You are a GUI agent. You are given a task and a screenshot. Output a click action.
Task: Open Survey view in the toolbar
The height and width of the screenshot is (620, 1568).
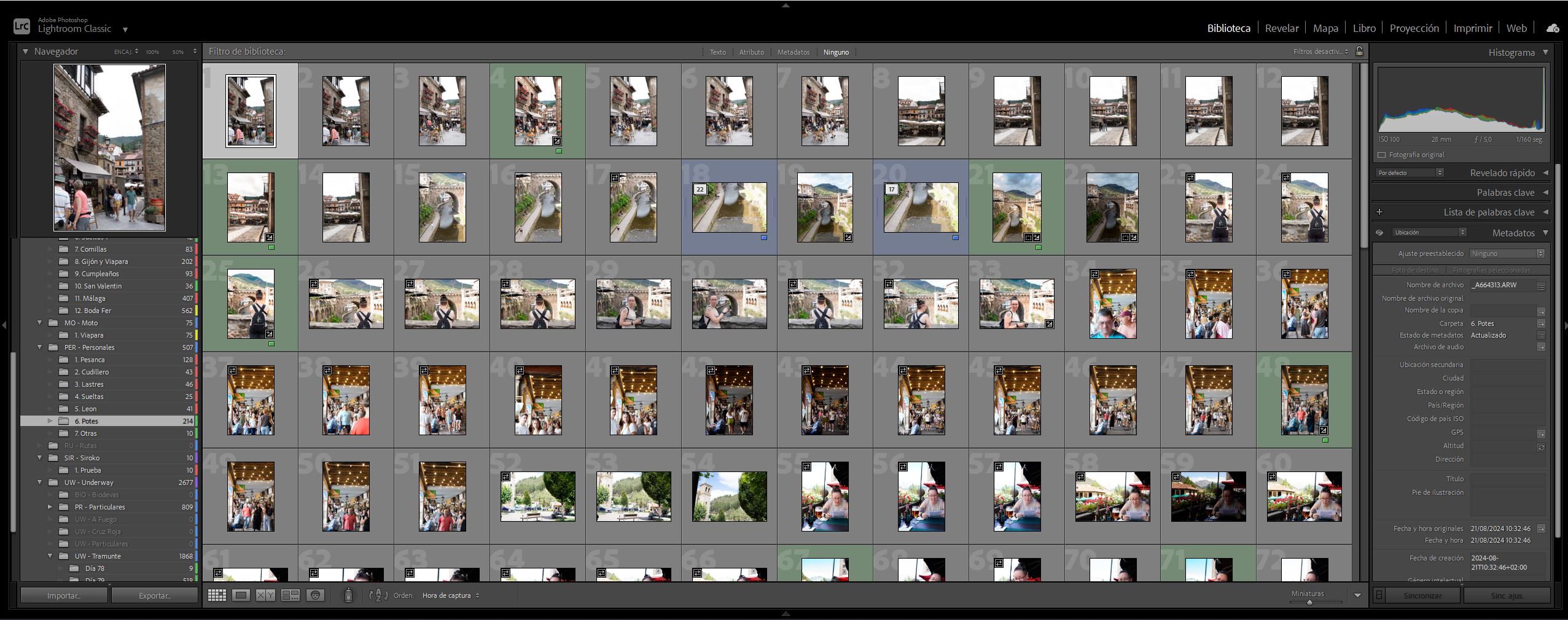tap(291, 595)
